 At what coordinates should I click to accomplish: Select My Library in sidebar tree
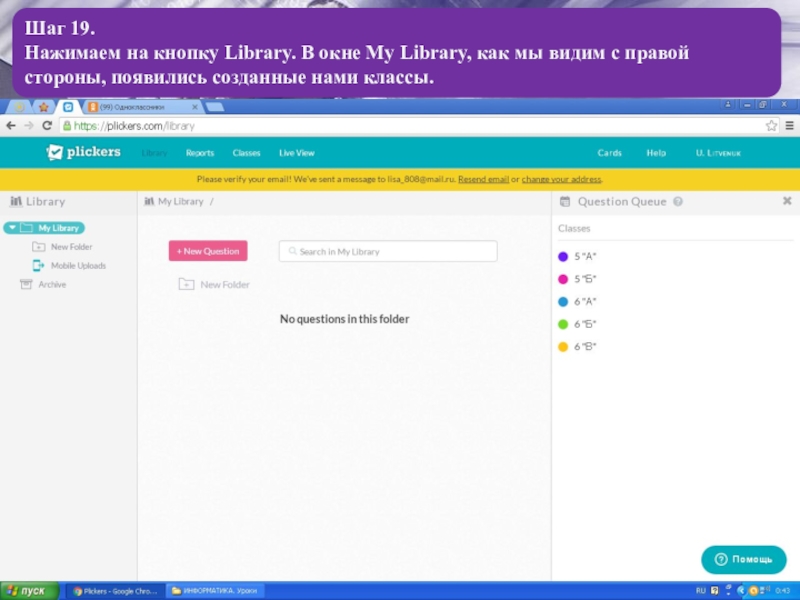tap(58, 228)
